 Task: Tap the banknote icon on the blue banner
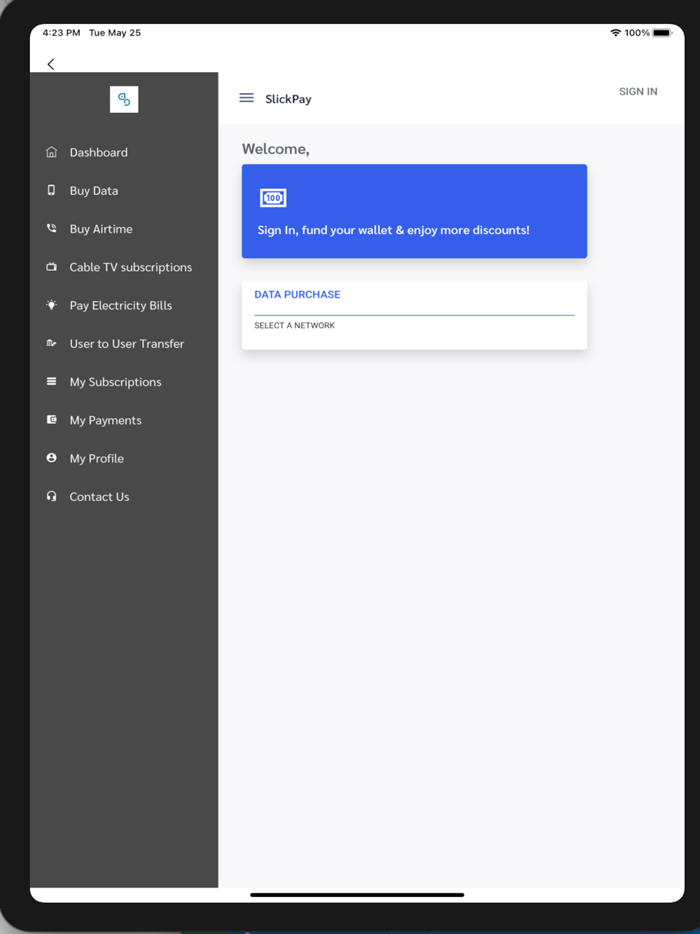tap(273, 198)
